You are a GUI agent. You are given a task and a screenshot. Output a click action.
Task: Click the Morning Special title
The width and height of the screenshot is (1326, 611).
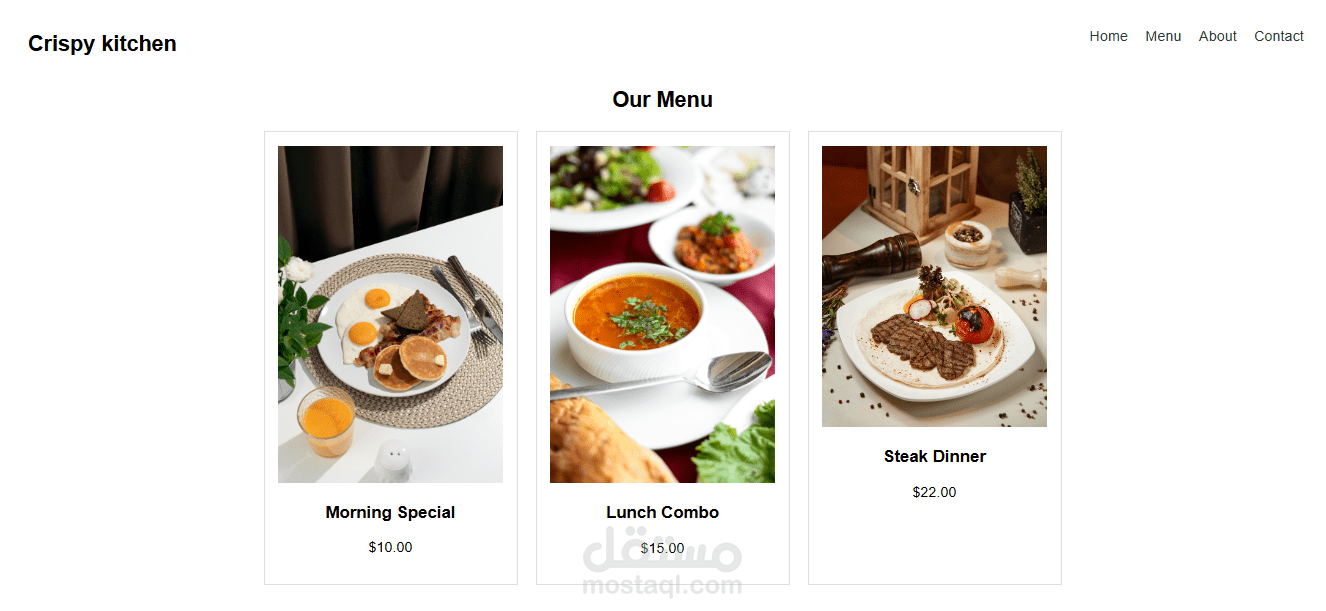point(390,512)
